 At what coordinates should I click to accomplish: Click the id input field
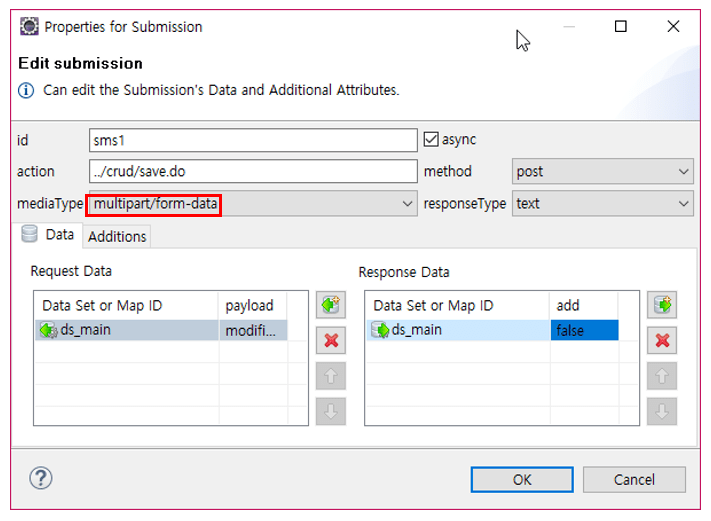pos(252,140)
